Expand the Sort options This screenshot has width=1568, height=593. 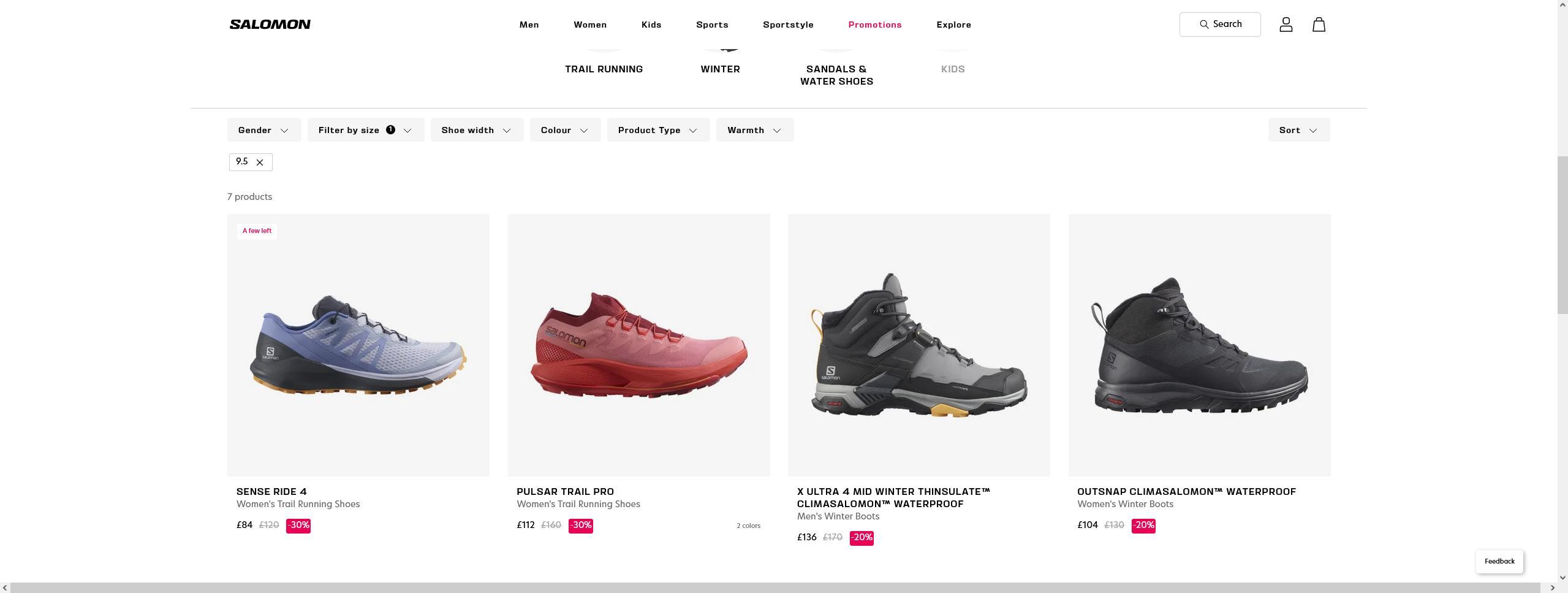(x=1298, y=129)
